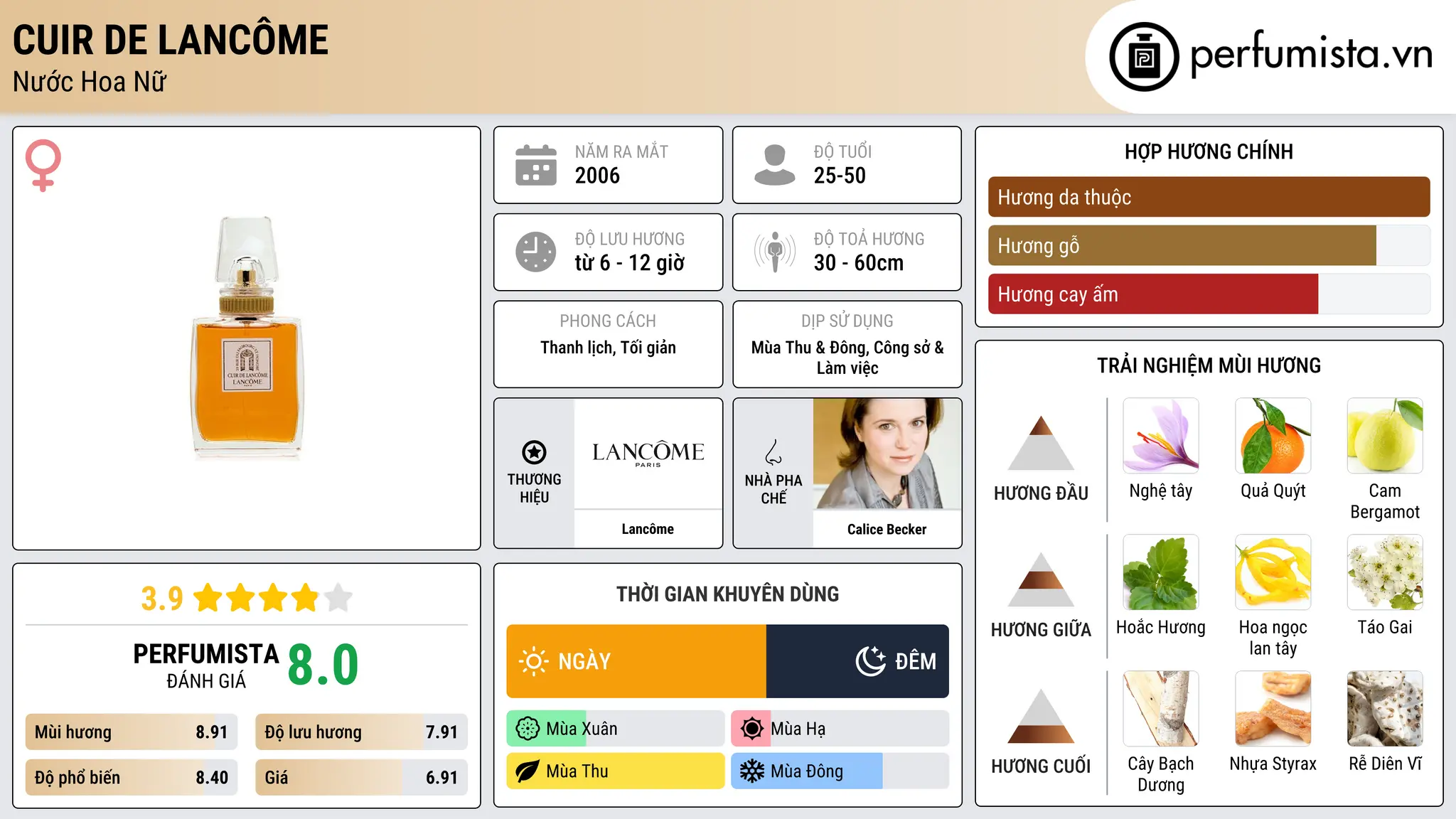Click the moon icon in the Đêm bar
1456x819 pixels.
pyautogui.click(x=871, y=661)
